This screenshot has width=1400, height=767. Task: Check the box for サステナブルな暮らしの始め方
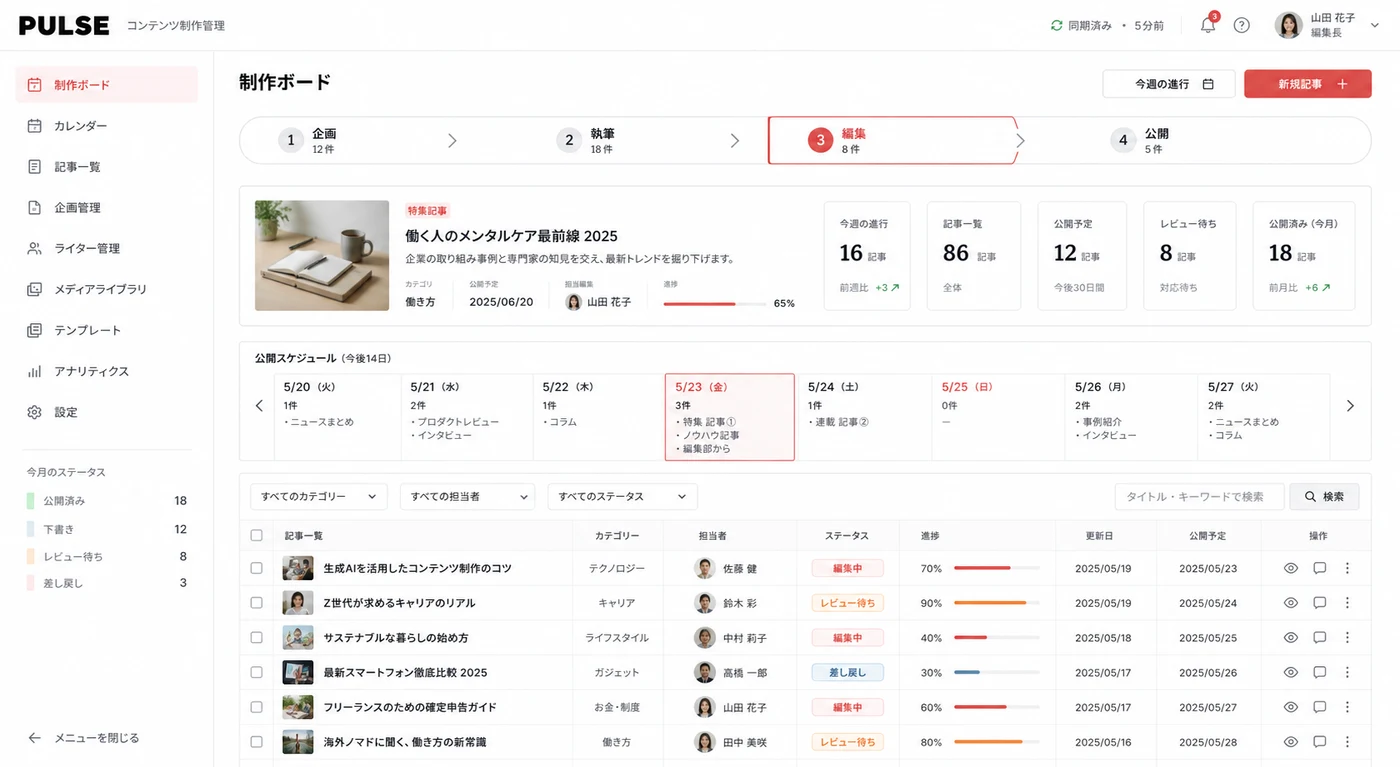click(x=257, y=637)
